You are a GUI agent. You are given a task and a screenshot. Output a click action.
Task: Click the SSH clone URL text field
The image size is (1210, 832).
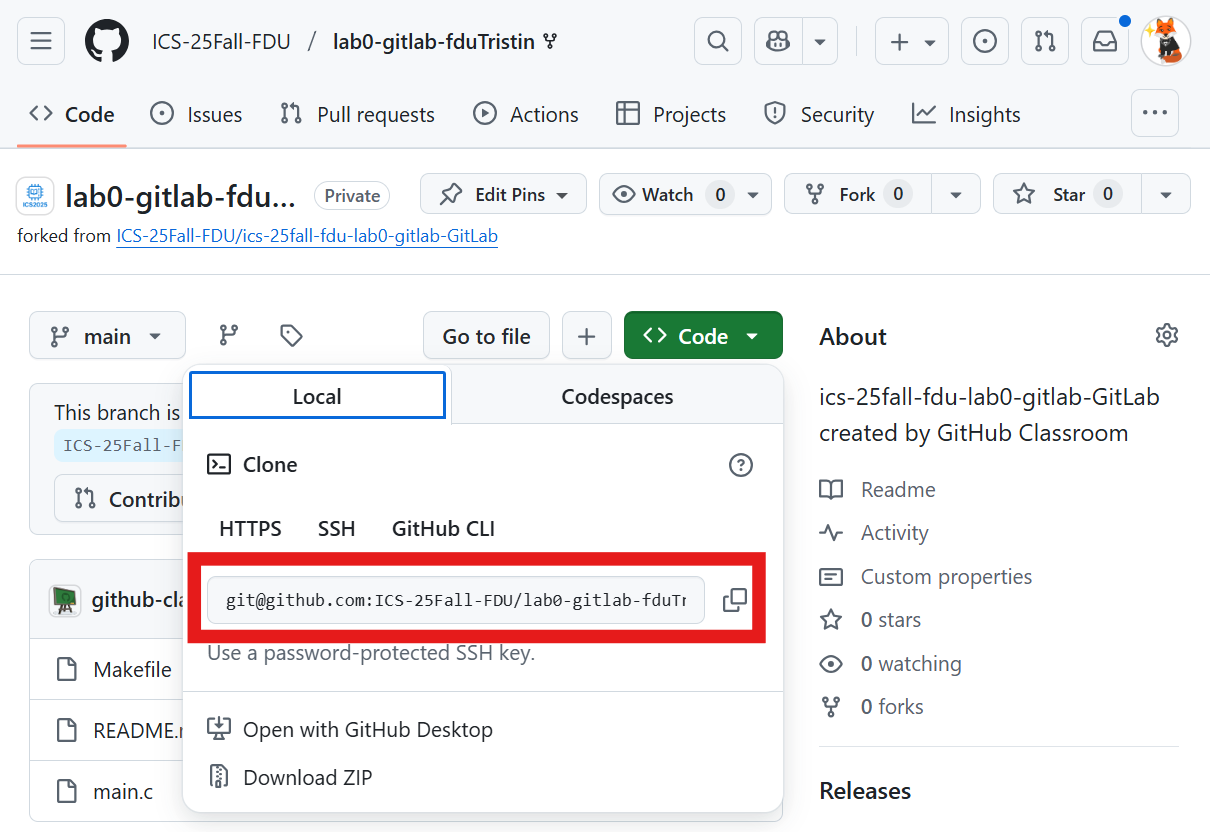pos(456,600)
